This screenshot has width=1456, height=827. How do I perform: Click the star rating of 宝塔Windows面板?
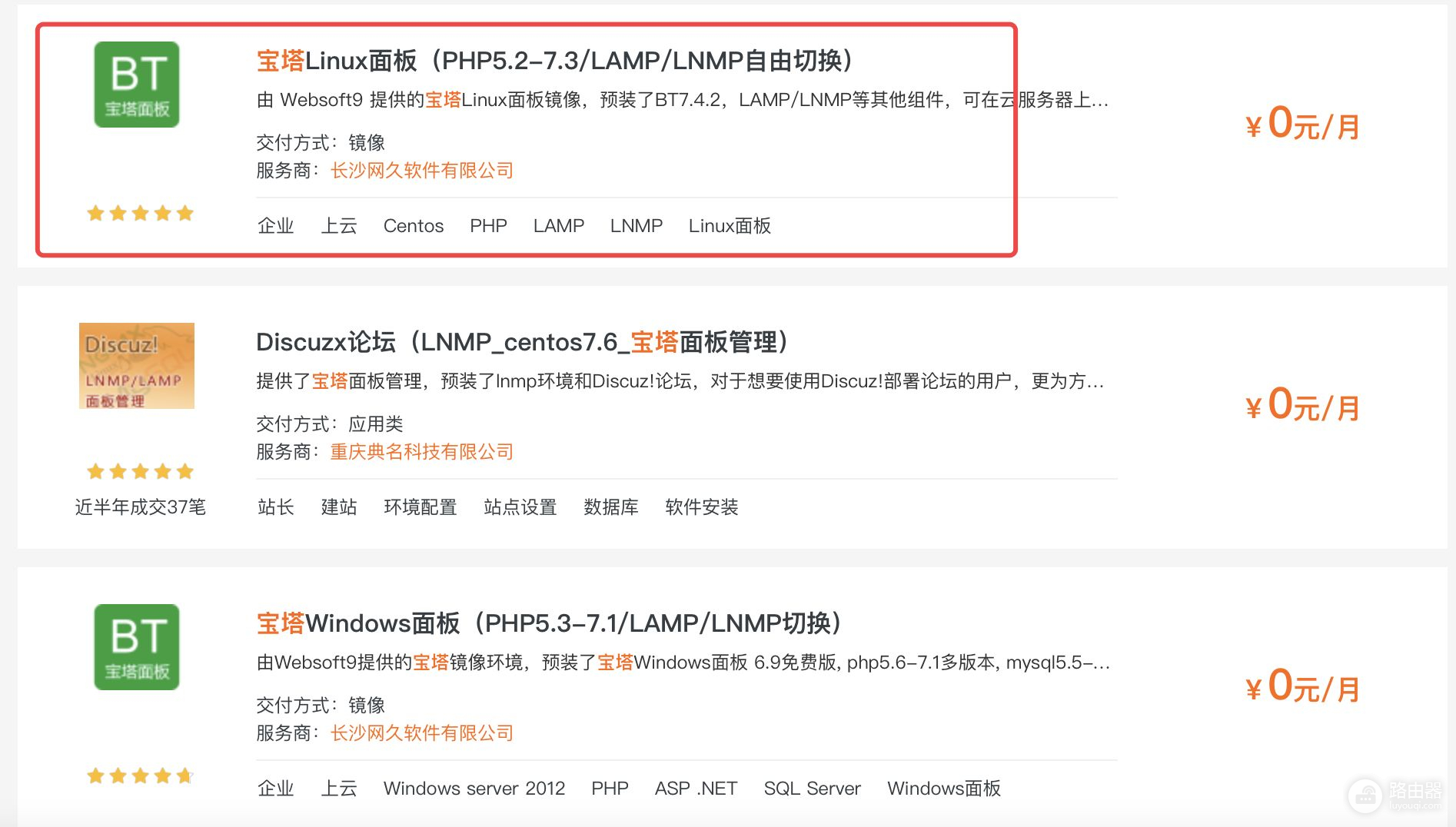(140, 776)
